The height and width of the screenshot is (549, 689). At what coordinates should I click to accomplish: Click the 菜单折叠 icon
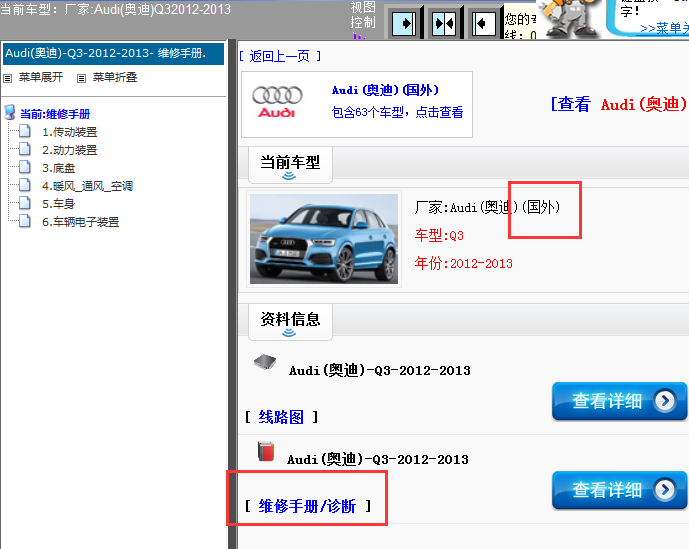click(x=81, y=79)
